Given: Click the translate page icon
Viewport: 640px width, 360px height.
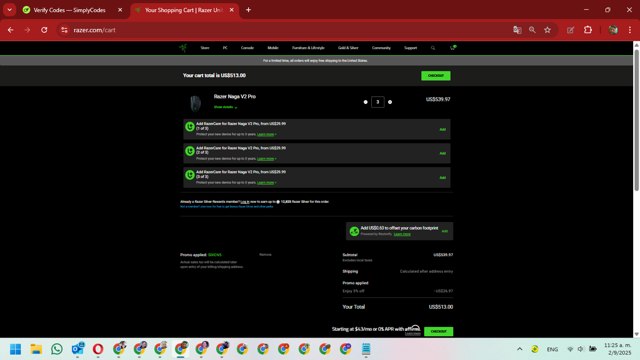Looking at the screenshot, I should point(517,30).
